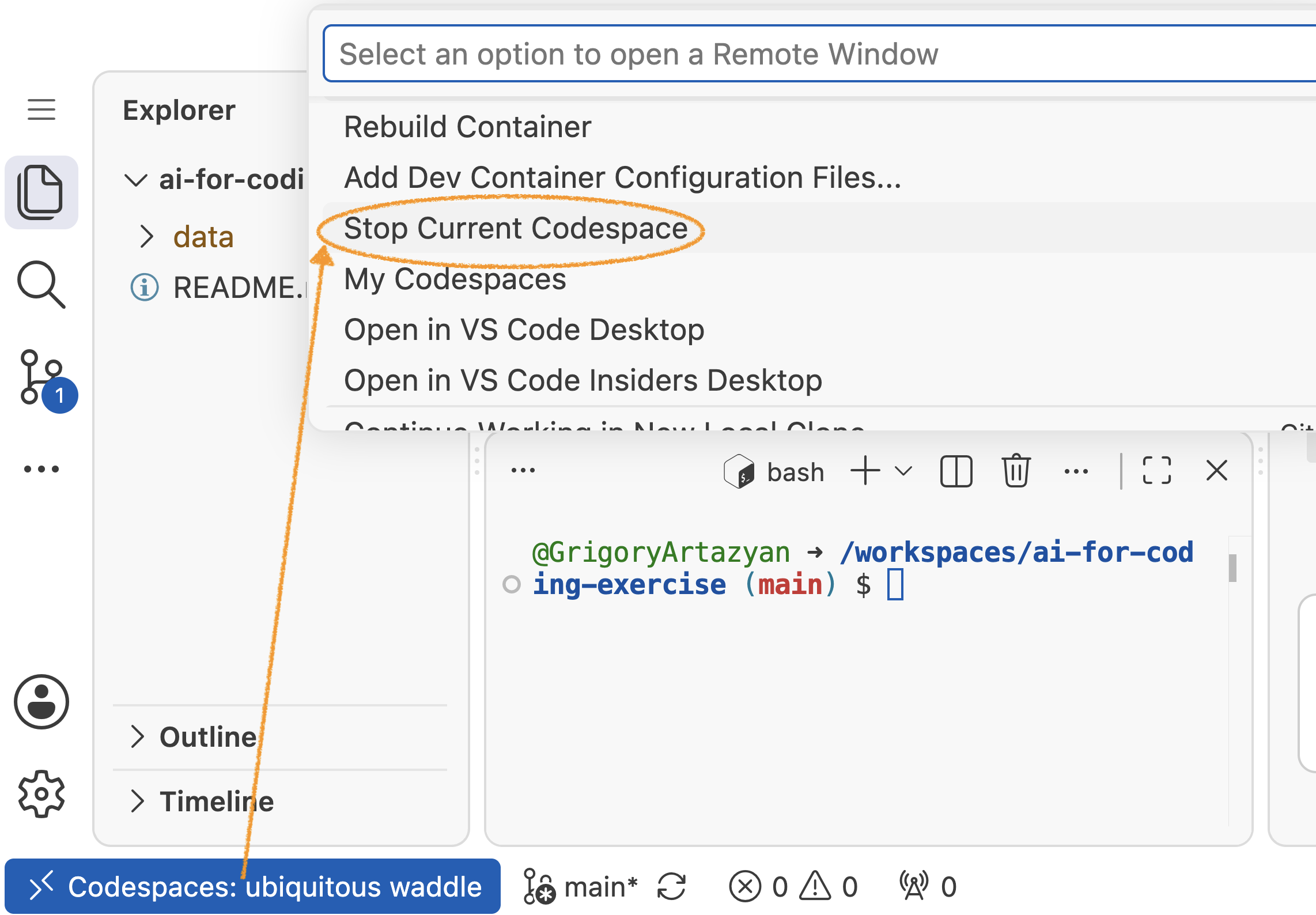
Task: Click the forwarded ports status item
Action: coord(928,886)
